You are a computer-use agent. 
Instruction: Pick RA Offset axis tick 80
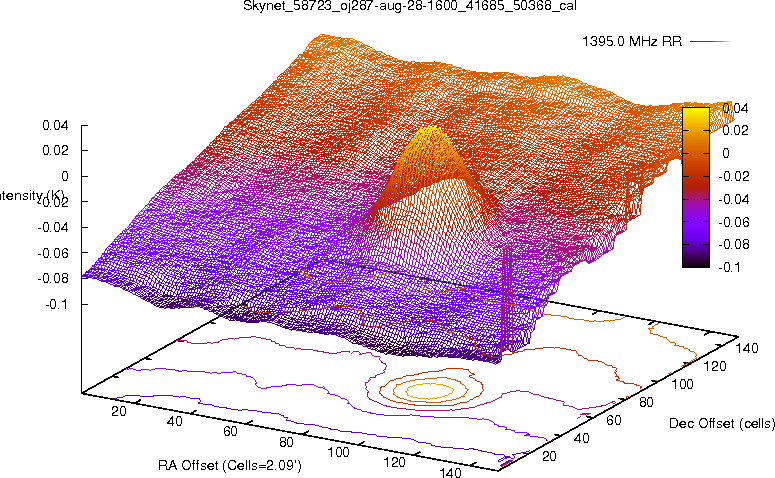click(x=286, y=442)
